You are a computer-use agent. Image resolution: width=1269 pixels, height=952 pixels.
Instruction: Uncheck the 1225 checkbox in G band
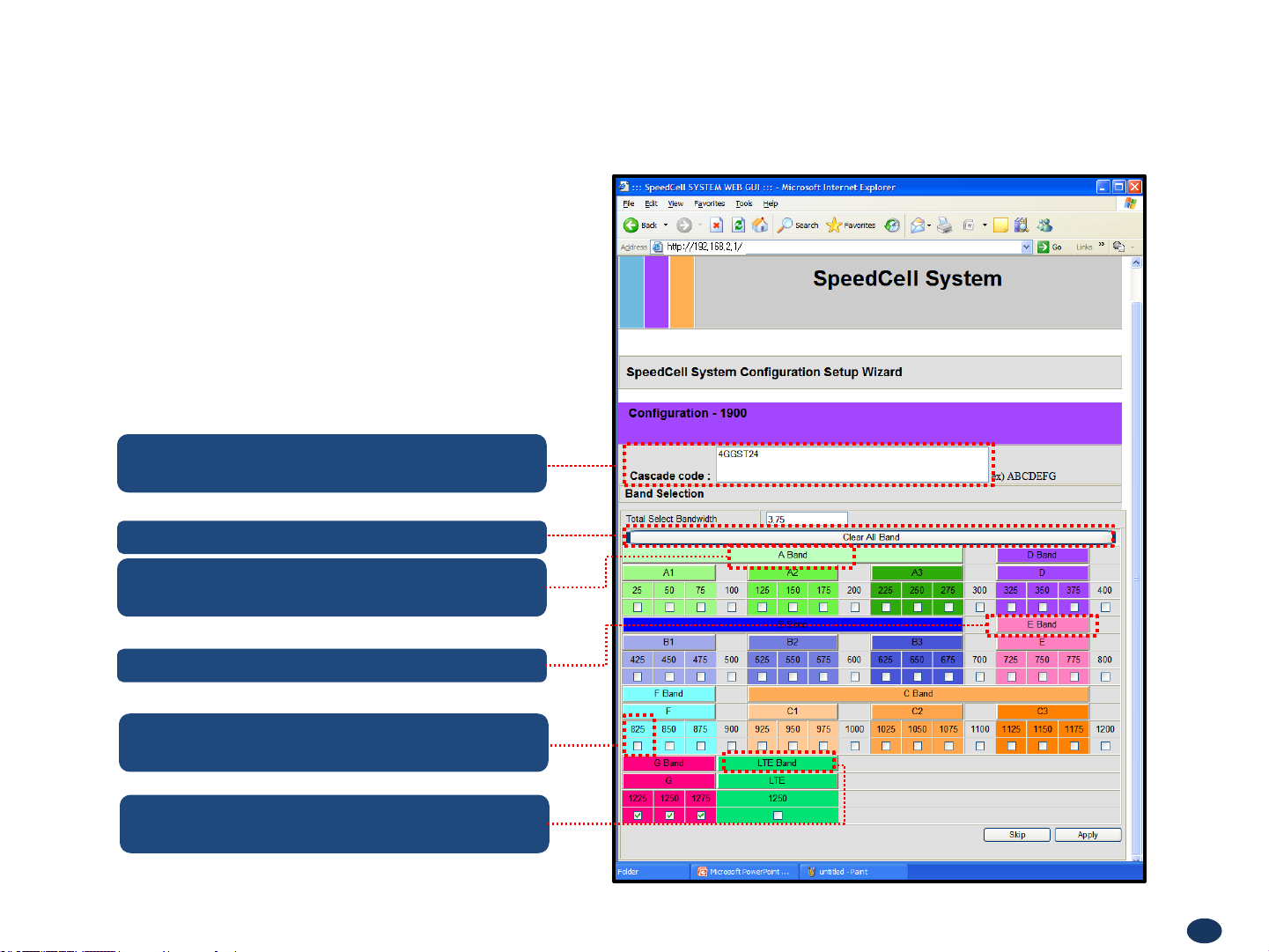[638, 815]
